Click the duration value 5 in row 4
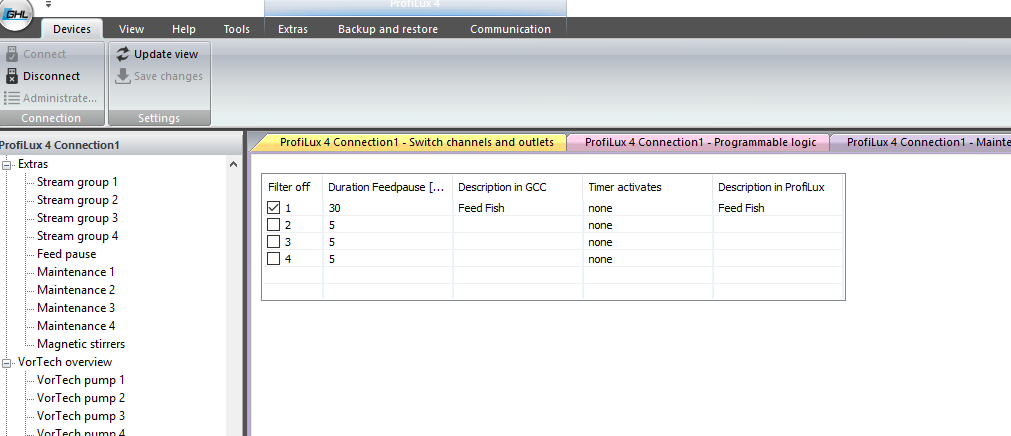1011x436 pixels. pos(331,259)
